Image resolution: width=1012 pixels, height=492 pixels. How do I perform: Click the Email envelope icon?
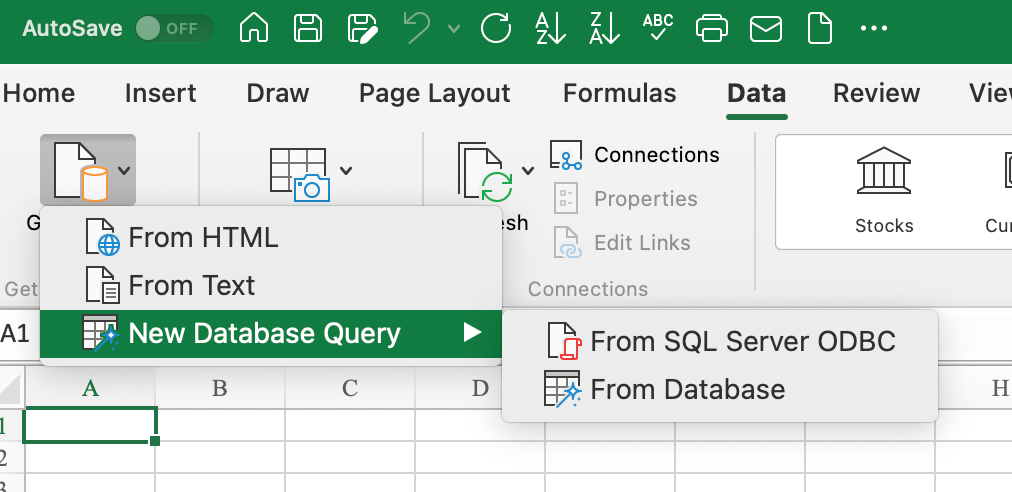[766, 29]
